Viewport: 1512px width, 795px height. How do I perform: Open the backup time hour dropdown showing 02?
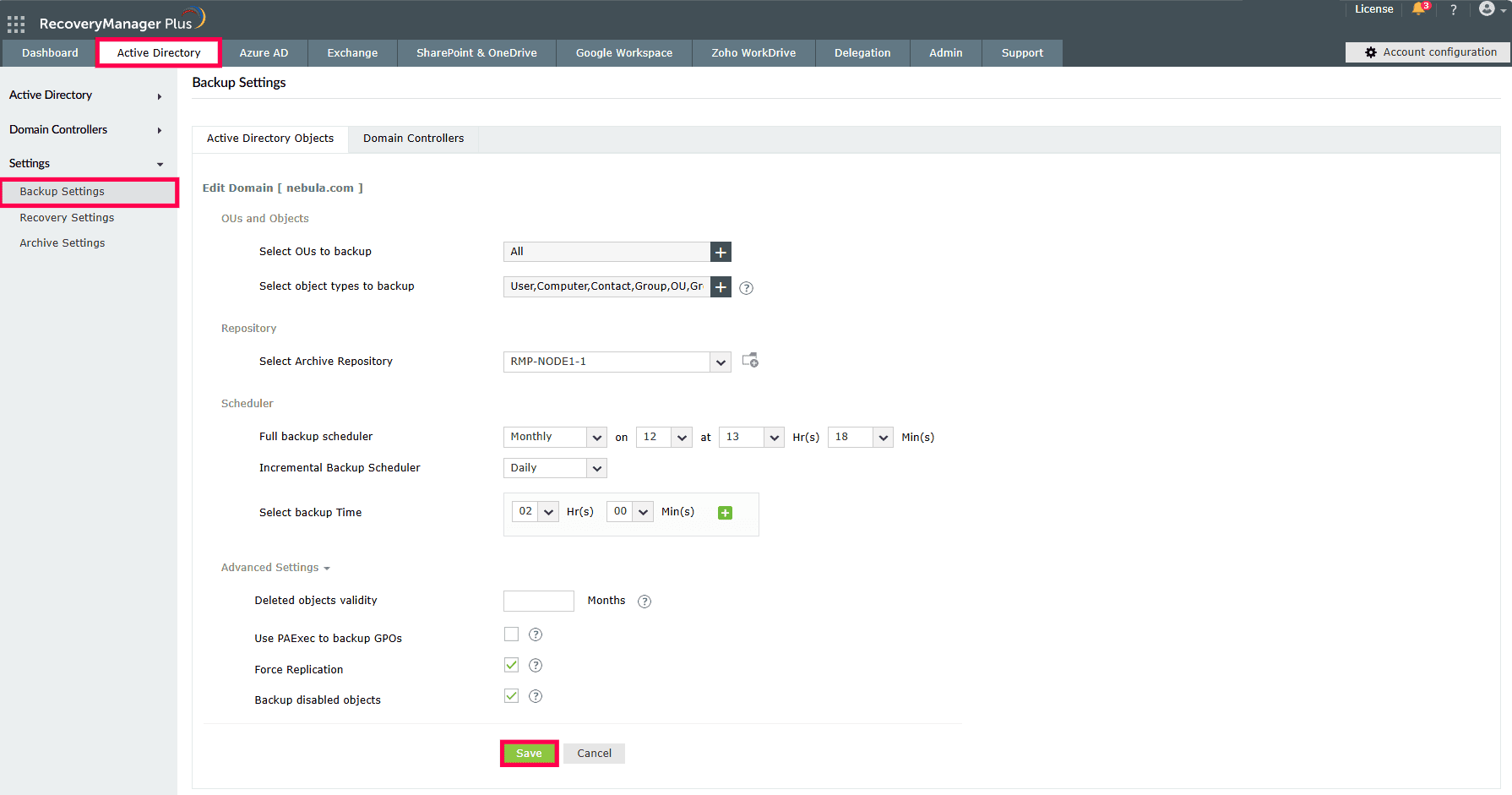[x=536, y=511]
